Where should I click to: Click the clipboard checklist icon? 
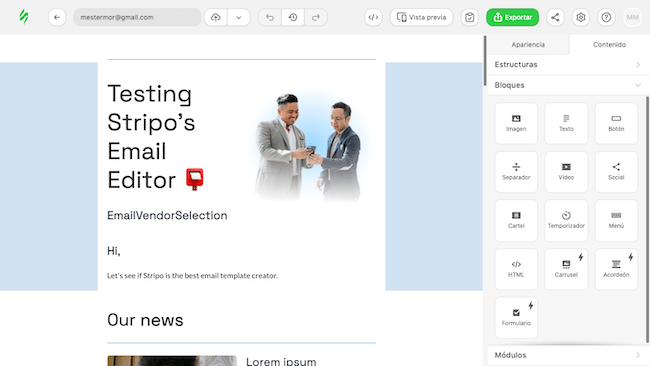(470, 17)
